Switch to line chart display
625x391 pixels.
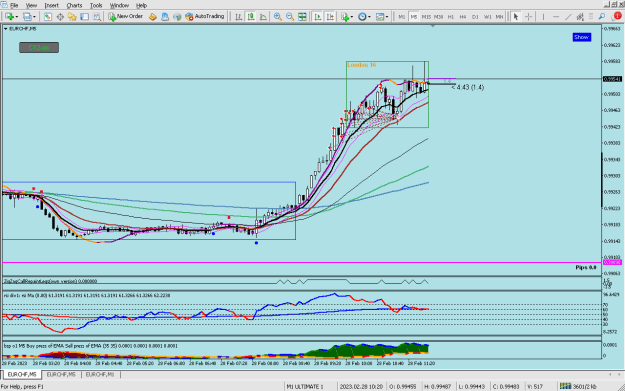point(263,17)
